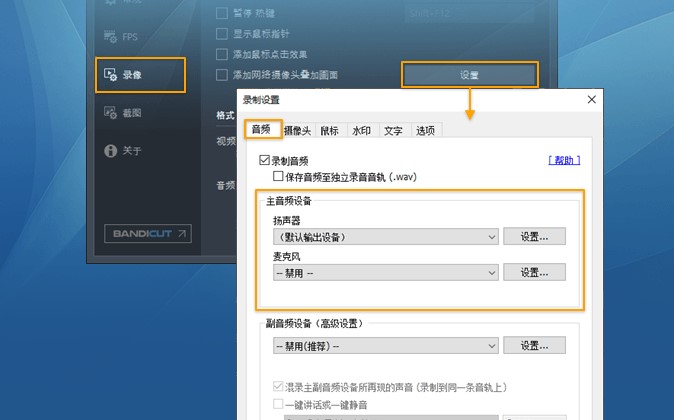Open 设置... for the 麦克风 device
674x420 pixels.
535,272
